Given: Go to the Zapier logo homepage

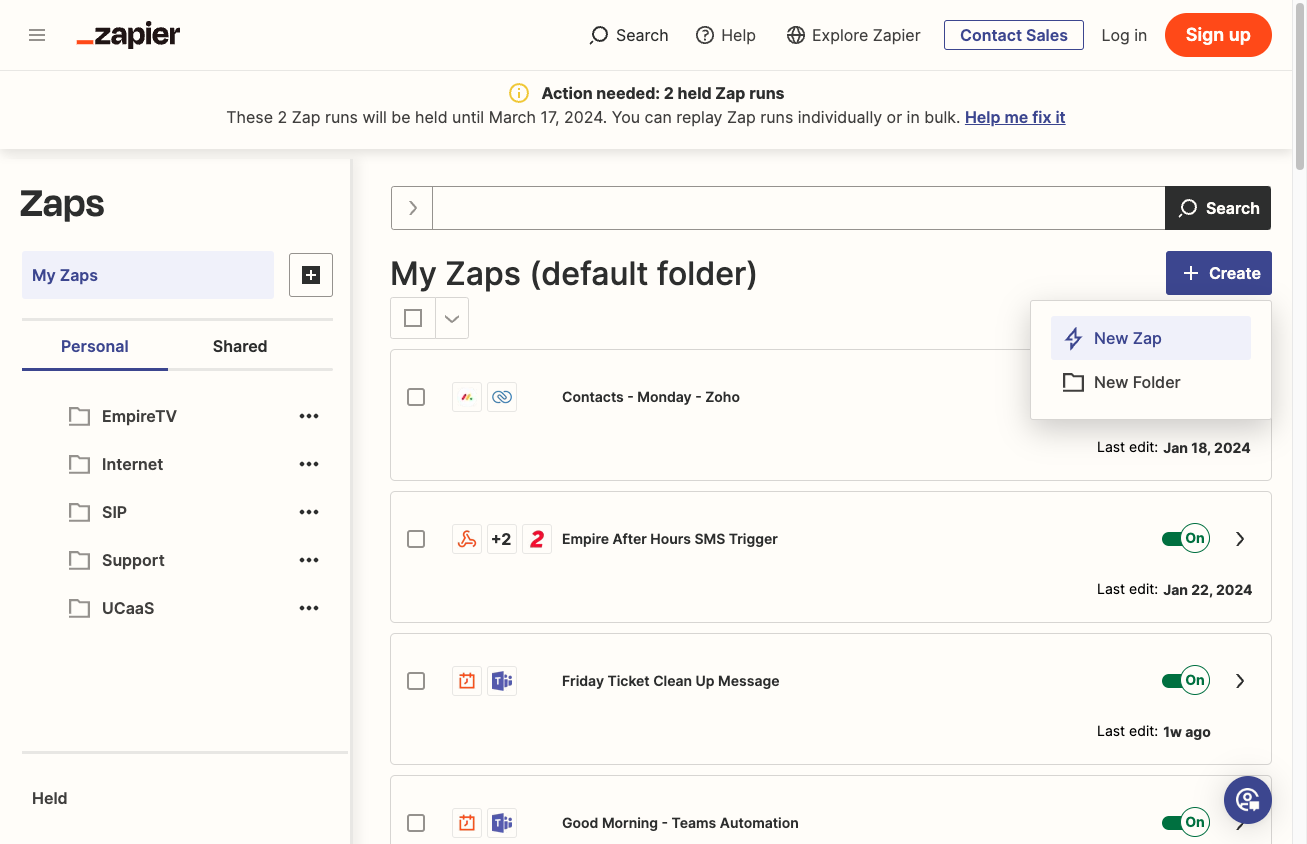Looking at the screenshot, I should point(128,35).
